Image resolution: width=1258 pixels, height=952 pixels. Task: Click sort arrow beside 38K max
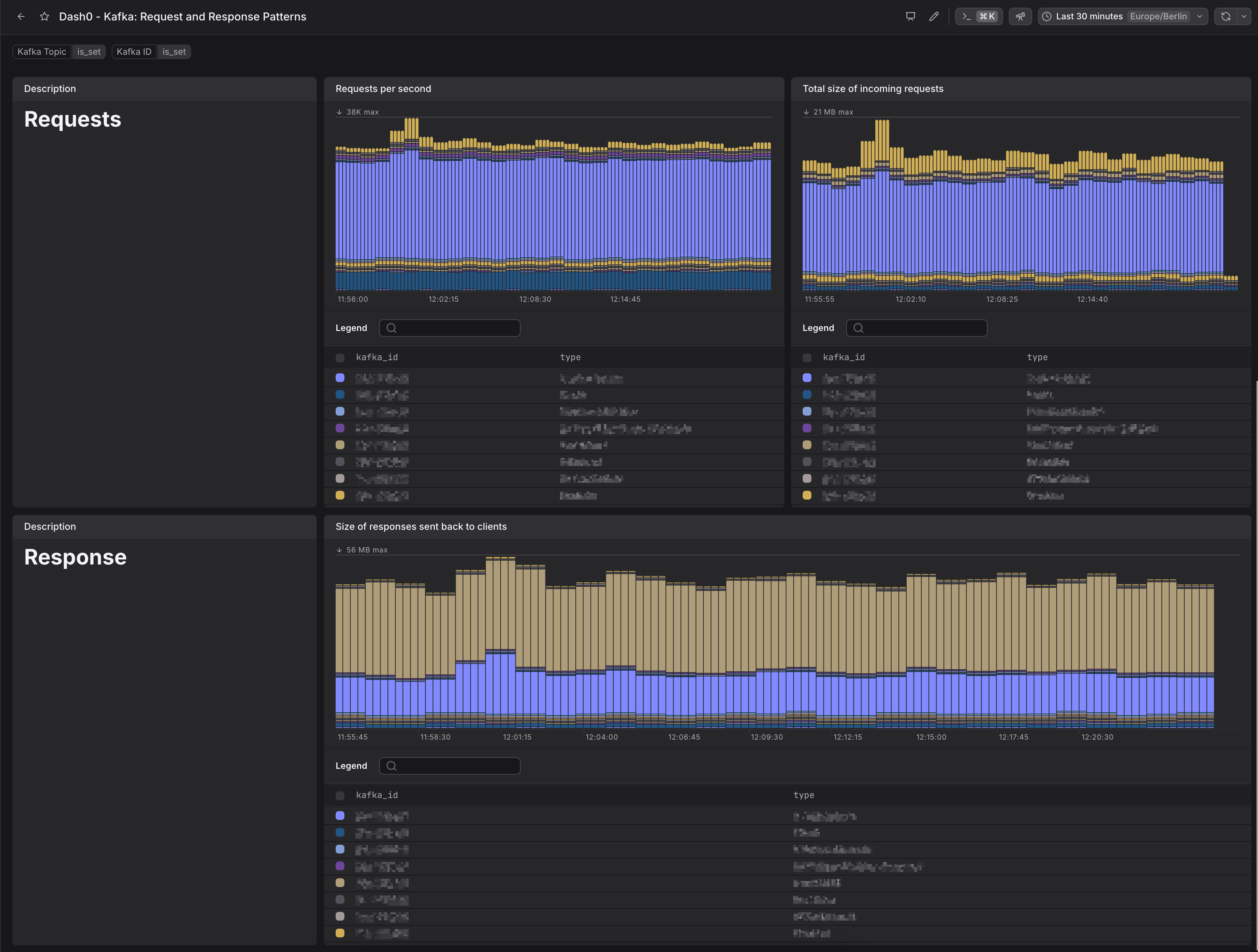[x=340, y=112]
